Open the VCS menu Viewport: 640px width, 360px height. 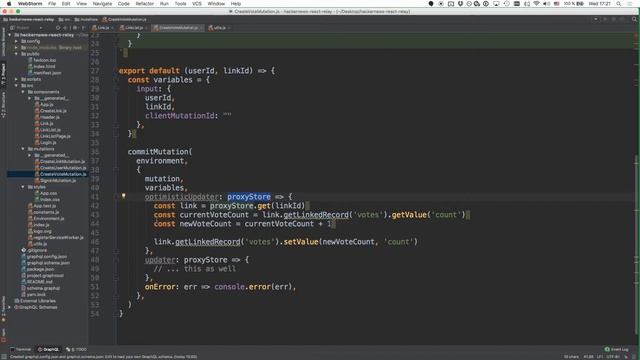197,4
